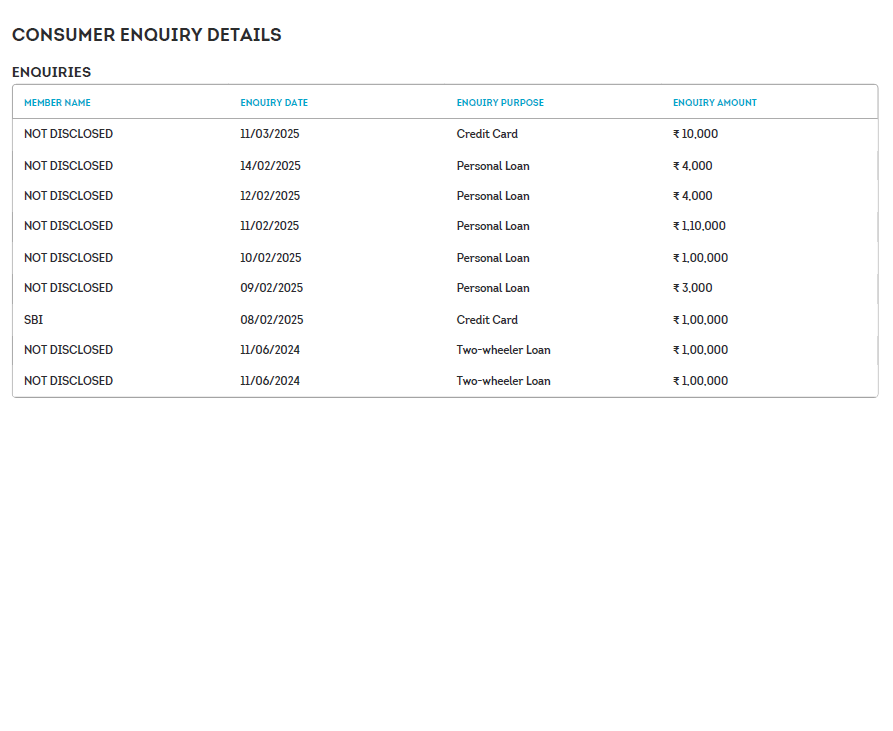Click the Enquiry Amount column header
Screen dimensions: 893x731
click(715, 103)
